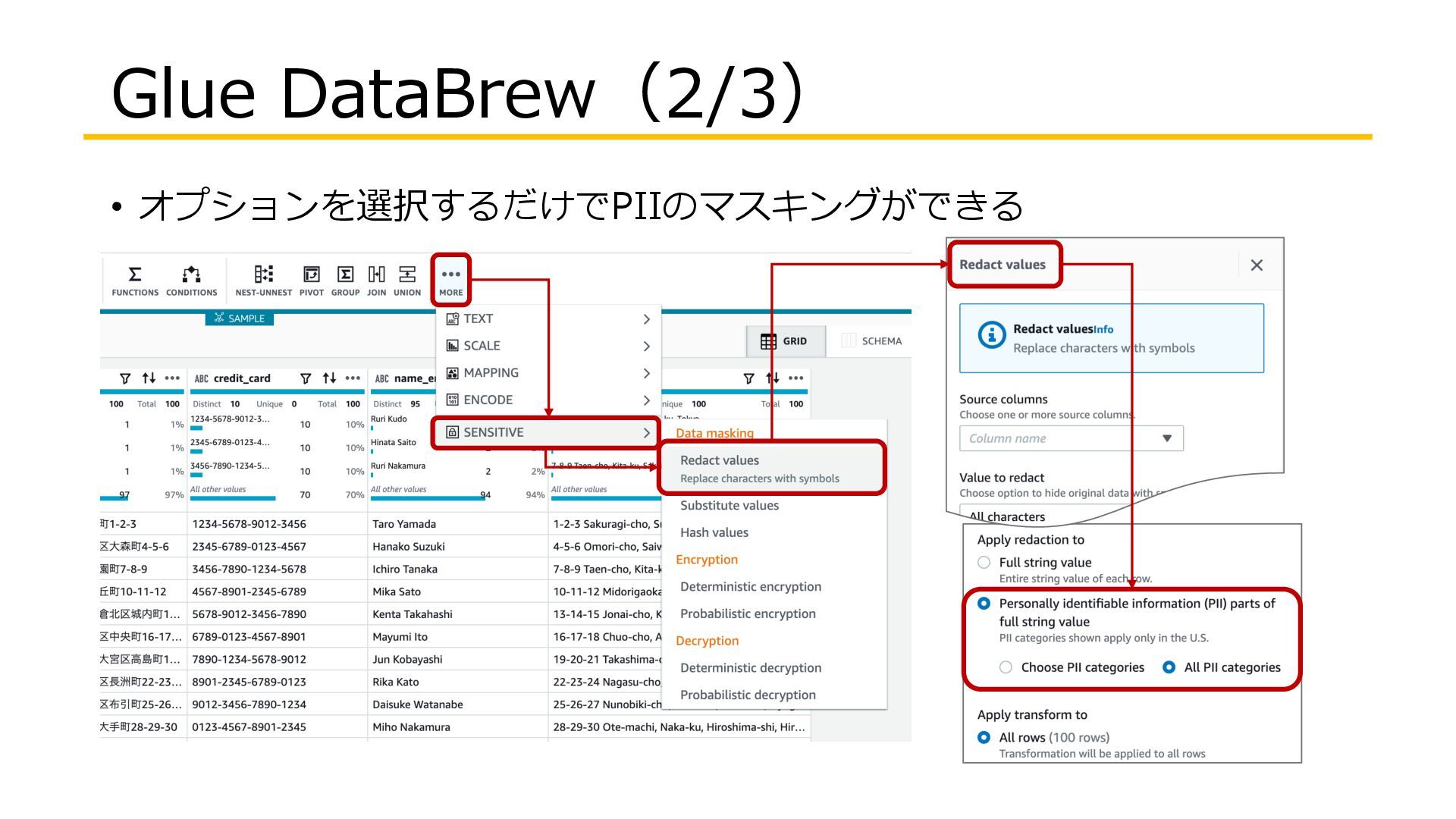Click cell 1234-5678-9012-3456
This screenshot has height=819, width=1456.
tap(278, 524)
